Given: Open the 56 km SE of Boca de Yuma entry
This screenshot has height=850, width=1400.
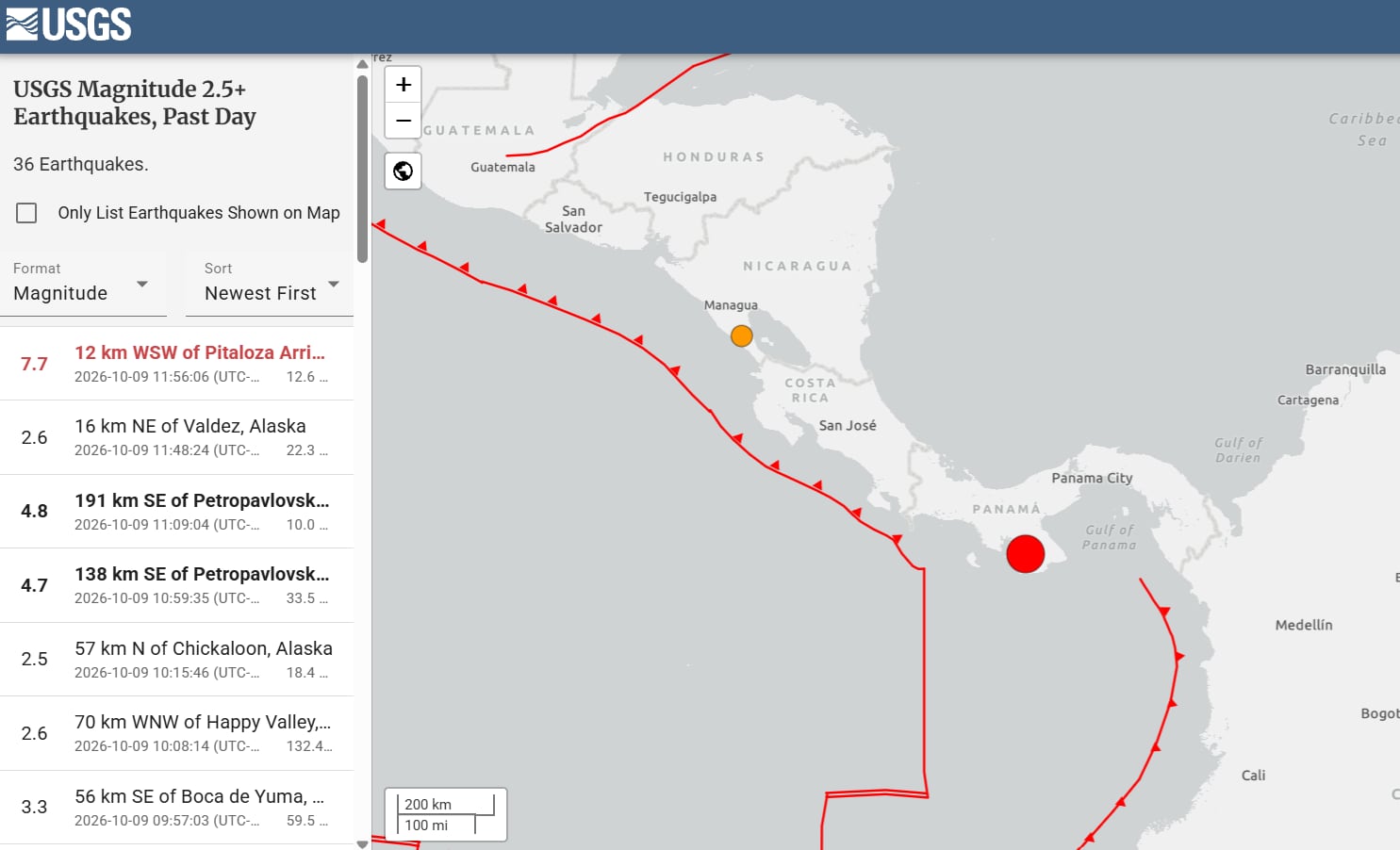Looking at the screenshot, I should point(176,808).
